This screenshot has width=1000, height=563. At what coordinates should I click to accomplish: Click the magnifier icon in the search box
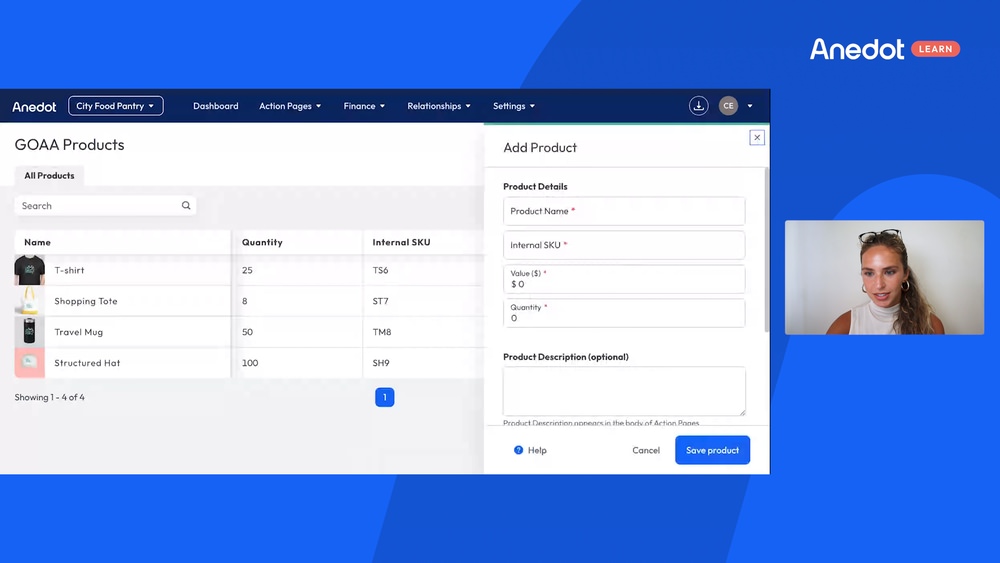[186, 206]
